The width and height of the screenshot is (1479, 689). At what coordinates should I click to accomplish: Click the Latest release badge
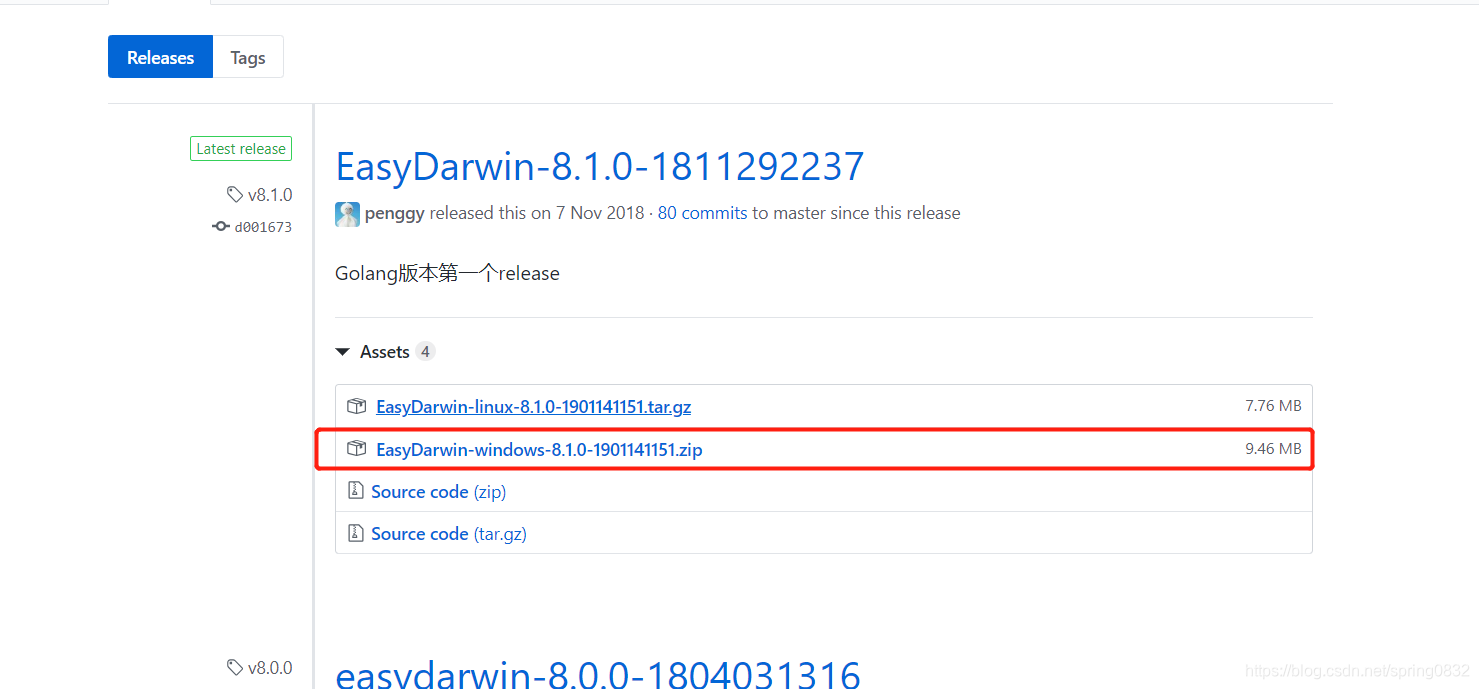coord(241,149)
